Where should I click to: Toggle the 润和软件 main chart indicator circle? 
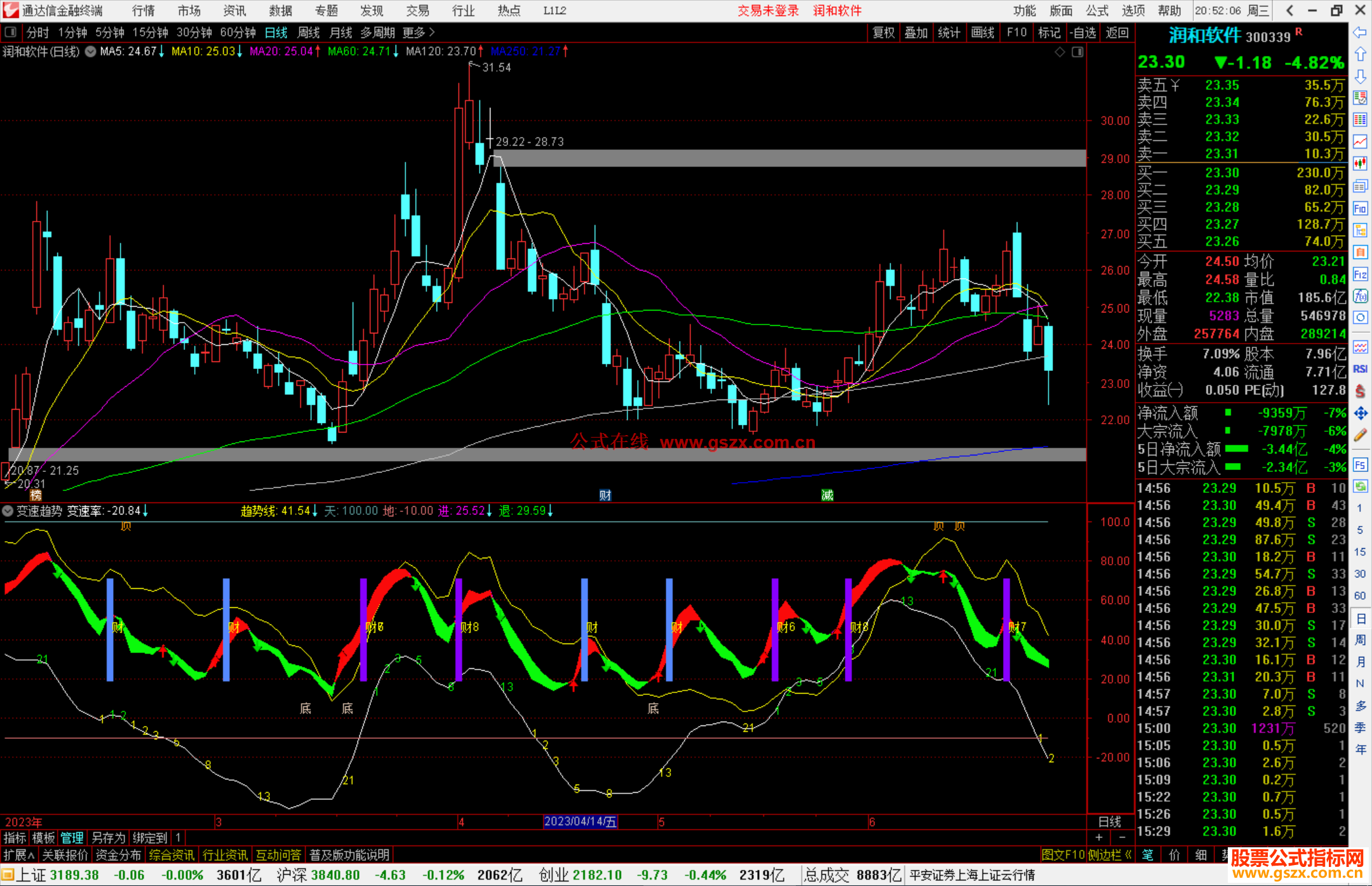[x=91, y=51]
